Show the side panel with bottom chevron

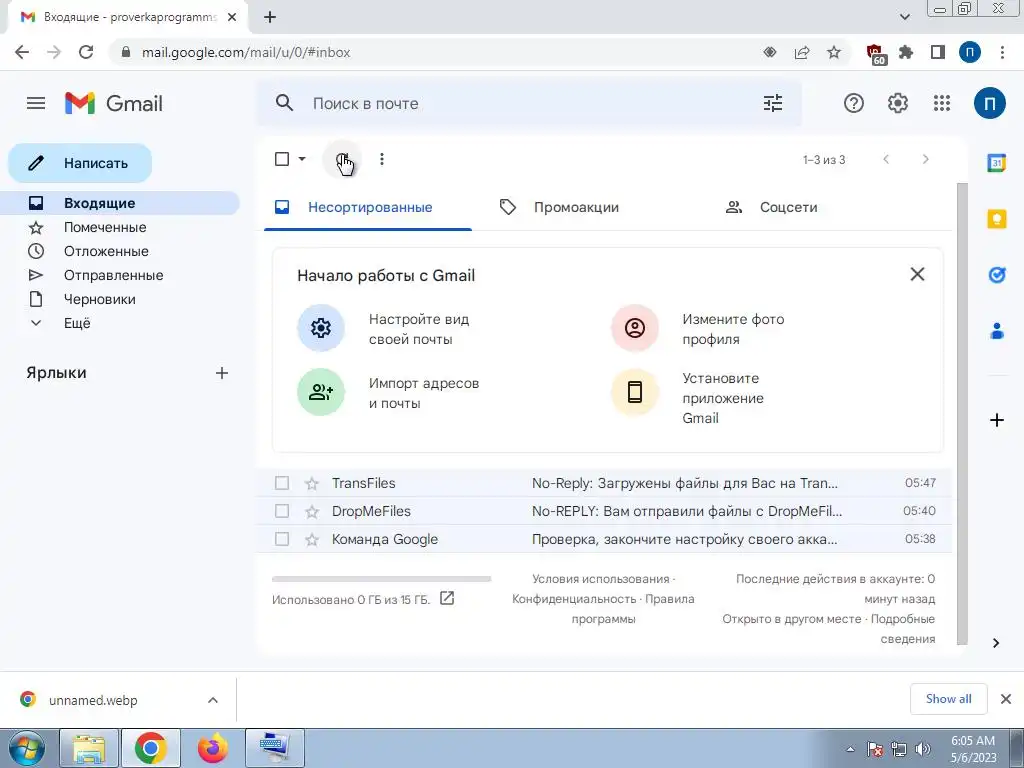point(996,643)
